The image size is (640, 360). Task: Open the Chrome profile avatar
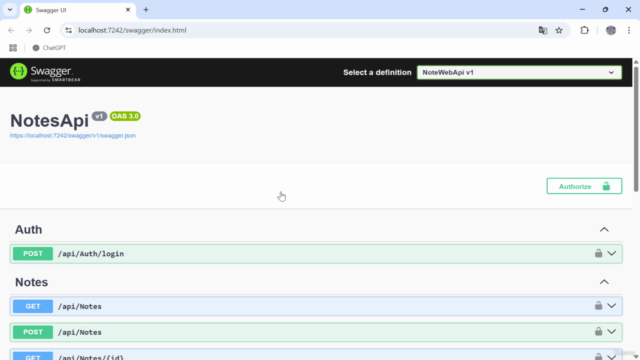(611, 30)
